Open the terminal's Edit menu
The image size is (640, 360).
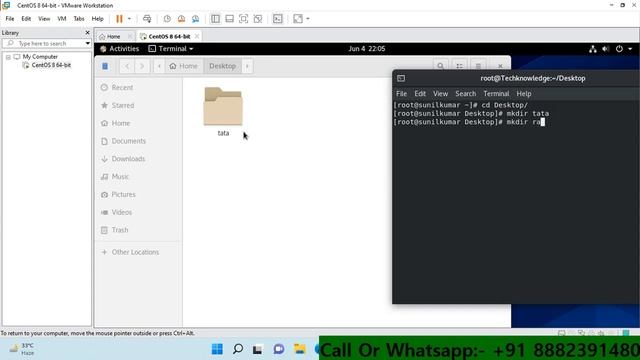point(420,94)
